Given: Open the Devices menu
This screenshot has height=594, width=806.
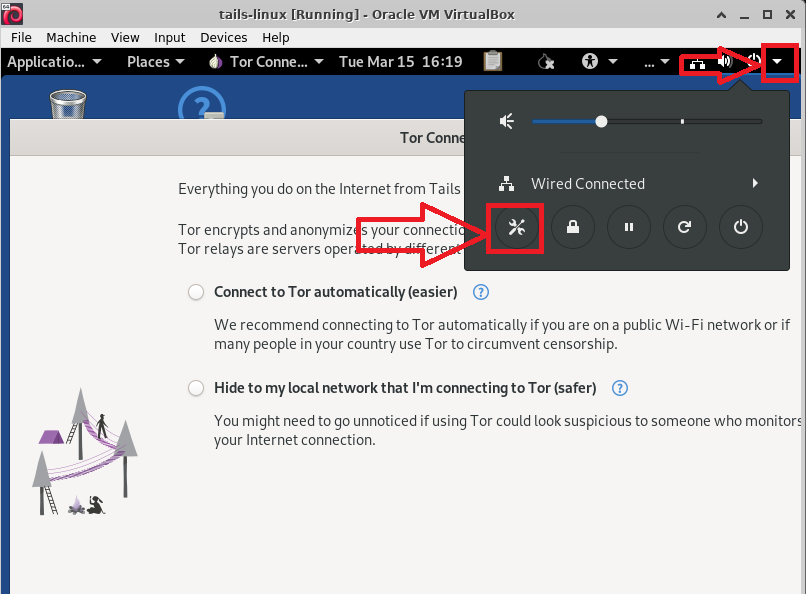Looking at the screenshot, I should coord(224,38).
